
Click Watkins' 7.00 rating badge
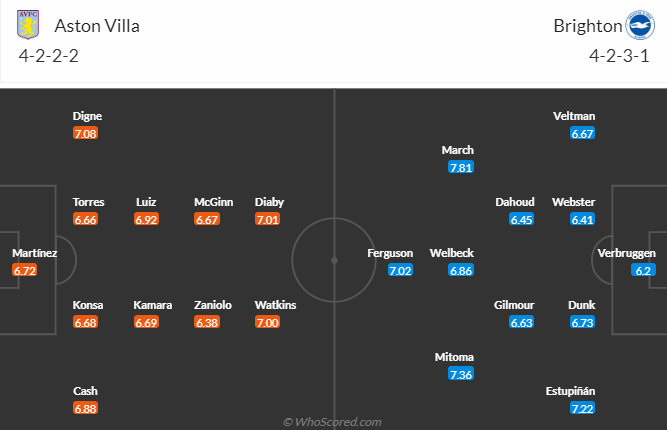click(x=267, y=322)
